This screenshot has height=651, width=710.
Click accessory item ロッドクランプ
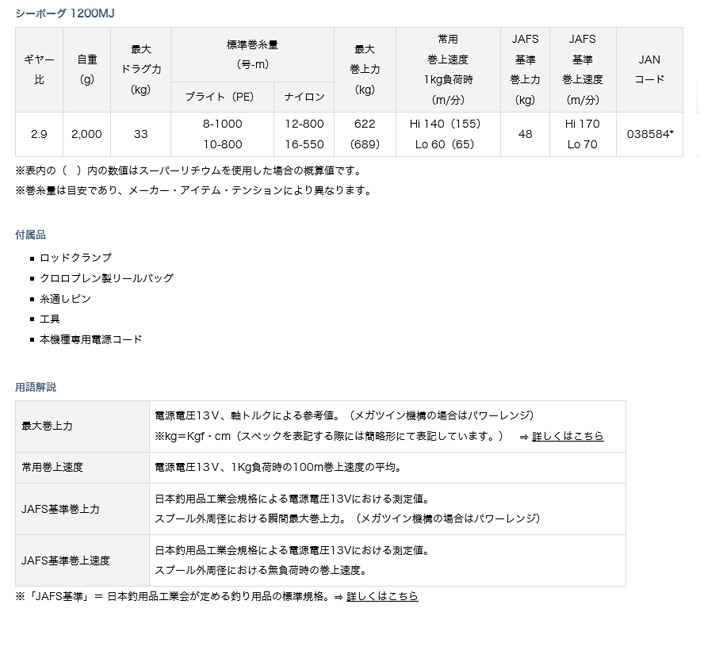76,258
